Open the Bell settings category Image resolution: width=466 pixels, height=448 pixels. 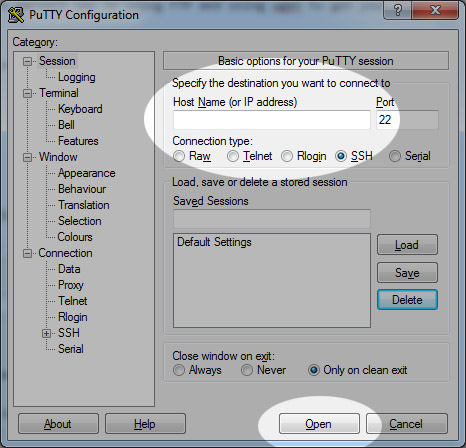66,125
